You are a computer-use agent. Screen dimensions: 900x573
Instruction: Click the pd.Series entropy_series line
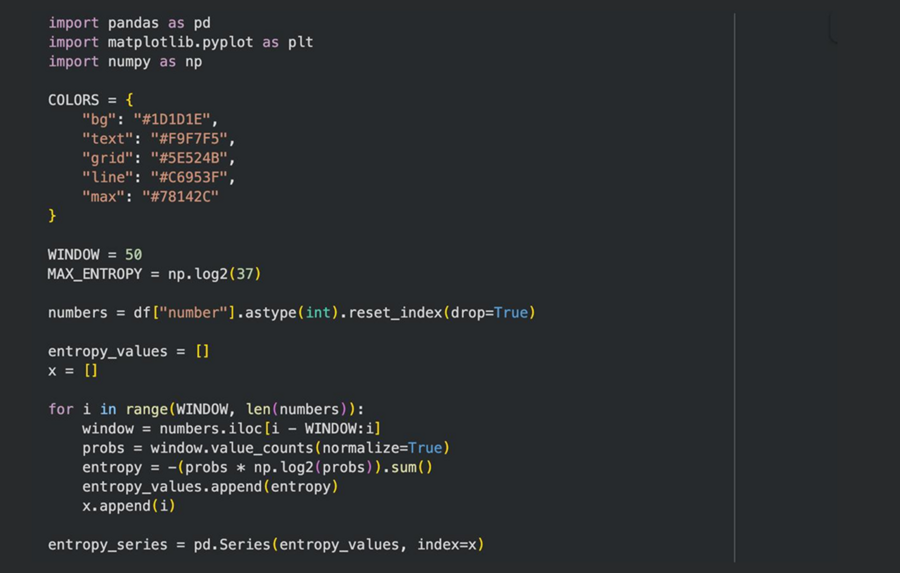pos(265,545)
